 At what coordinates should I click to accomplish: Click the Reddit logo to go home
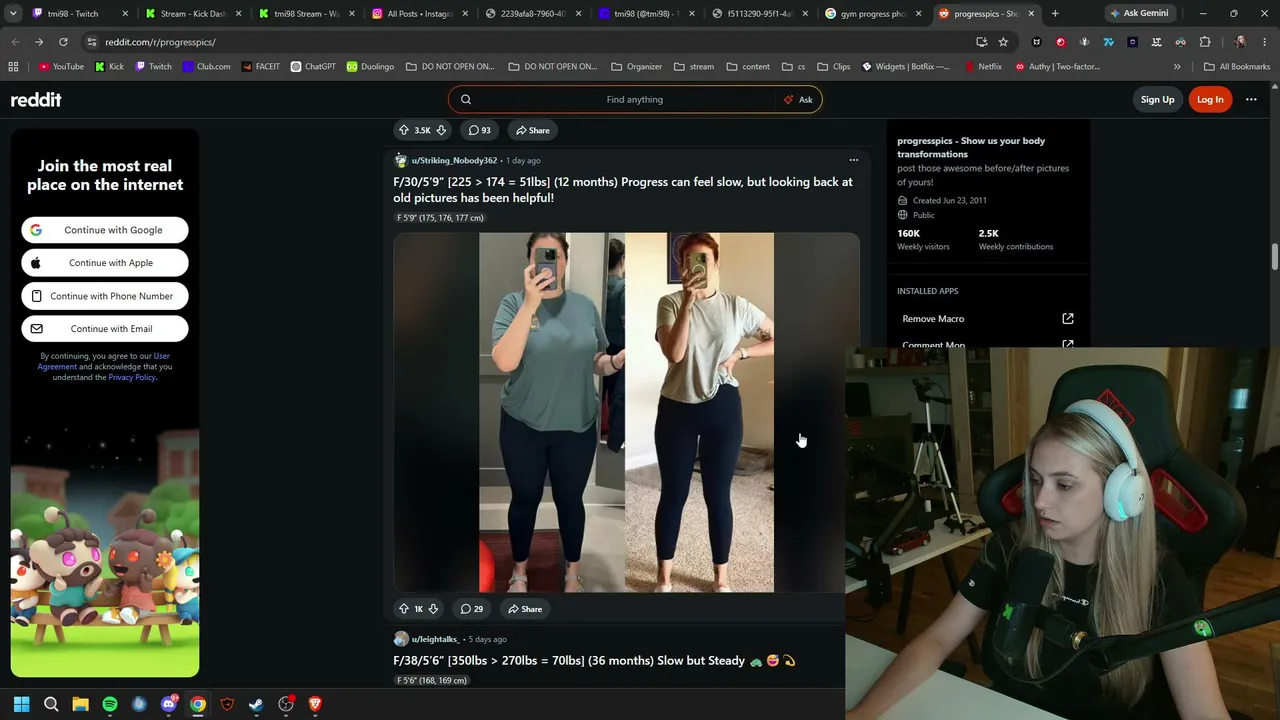tap(36, 100)
